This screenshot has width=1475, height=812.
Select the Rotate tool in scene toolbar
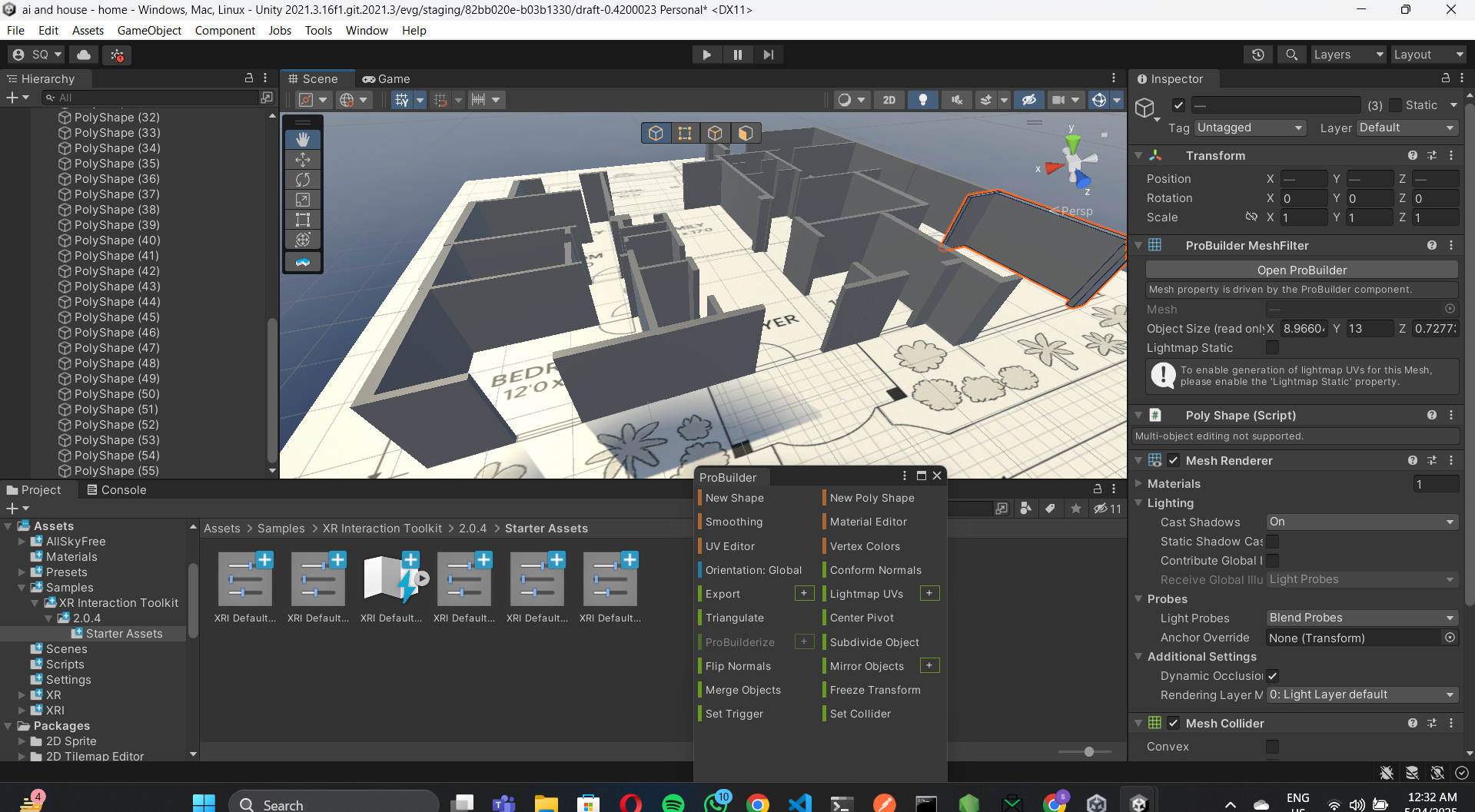[x=303, y=179]
